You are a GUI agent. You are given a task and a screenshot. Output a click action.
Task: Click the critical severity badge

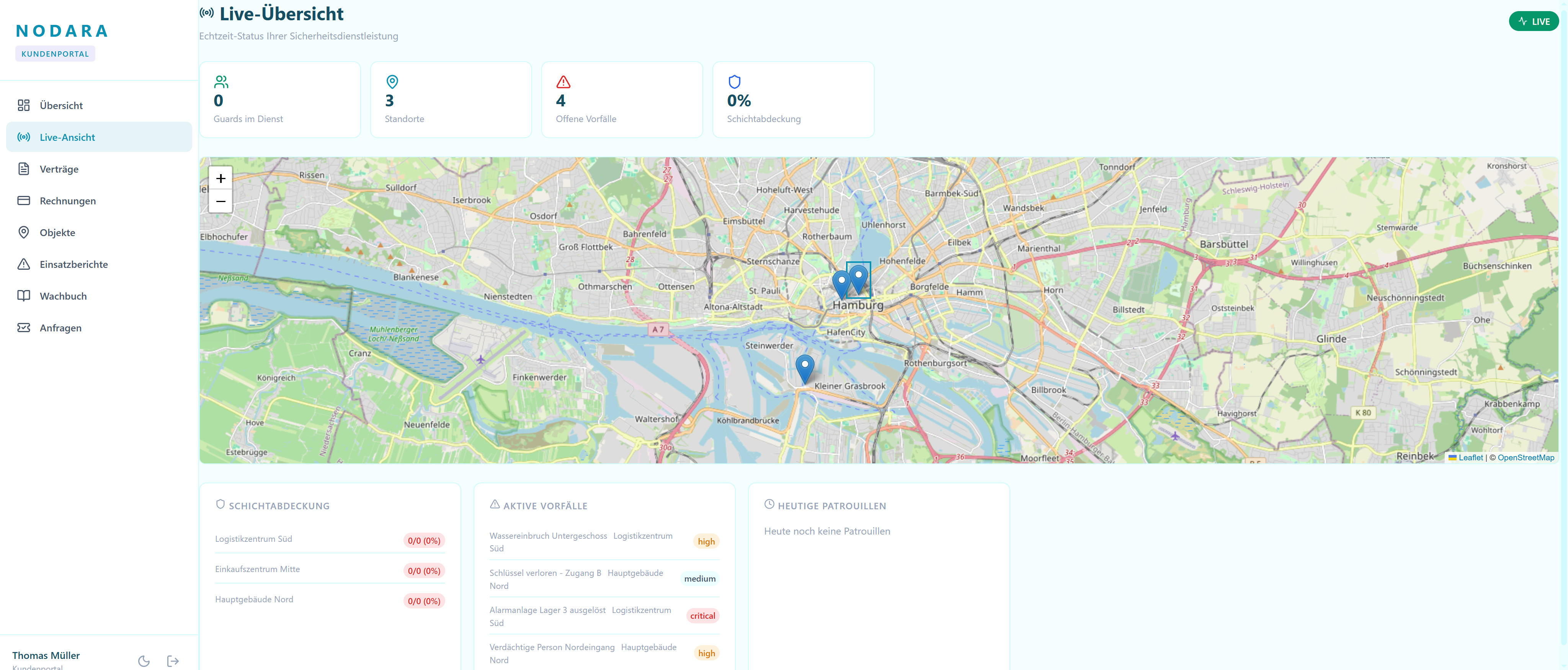click(702, 616)
